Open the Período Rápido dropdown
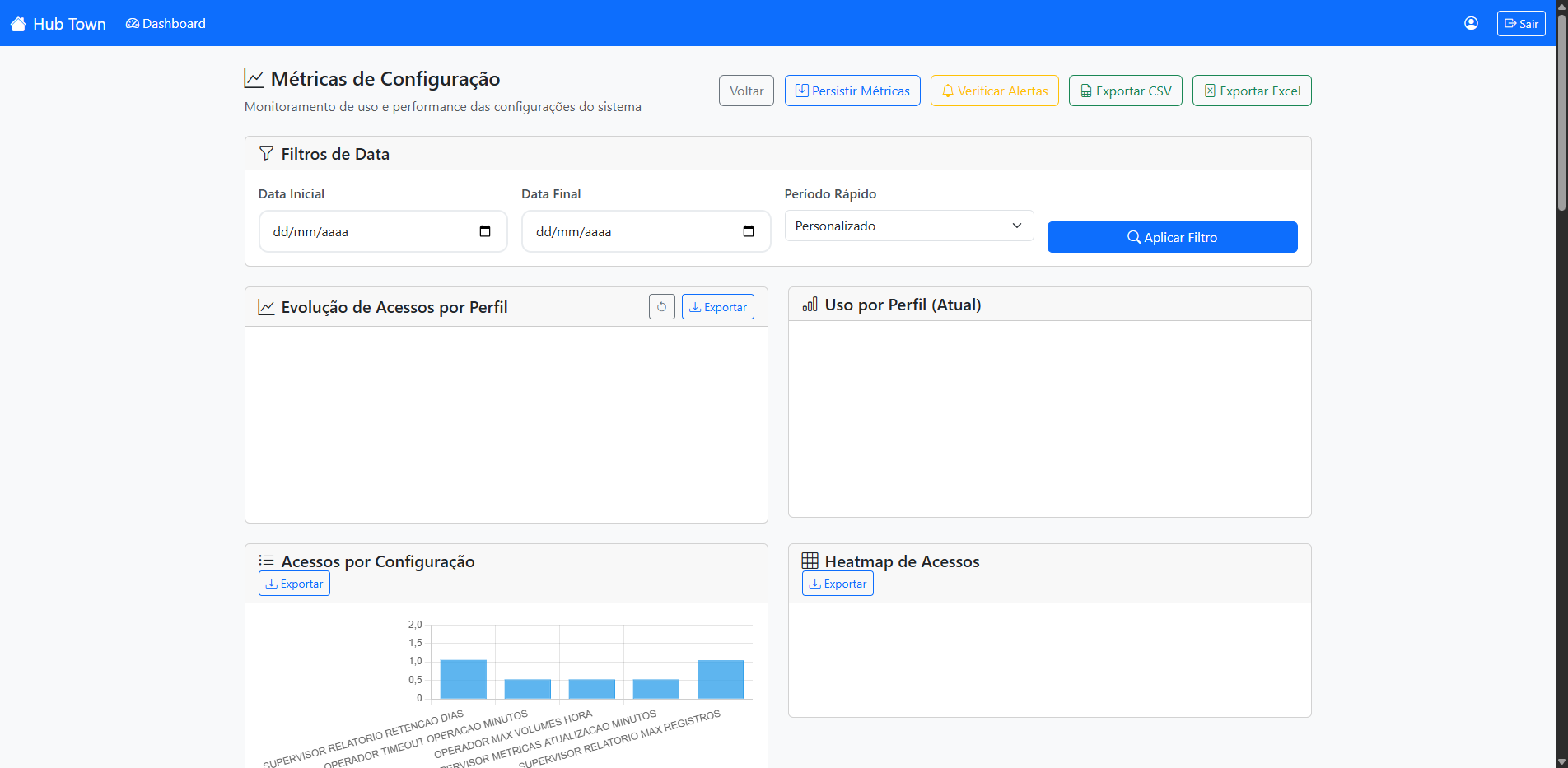Image resolution: width=1568 pixels, height=768 pixels. click(908, 226)
